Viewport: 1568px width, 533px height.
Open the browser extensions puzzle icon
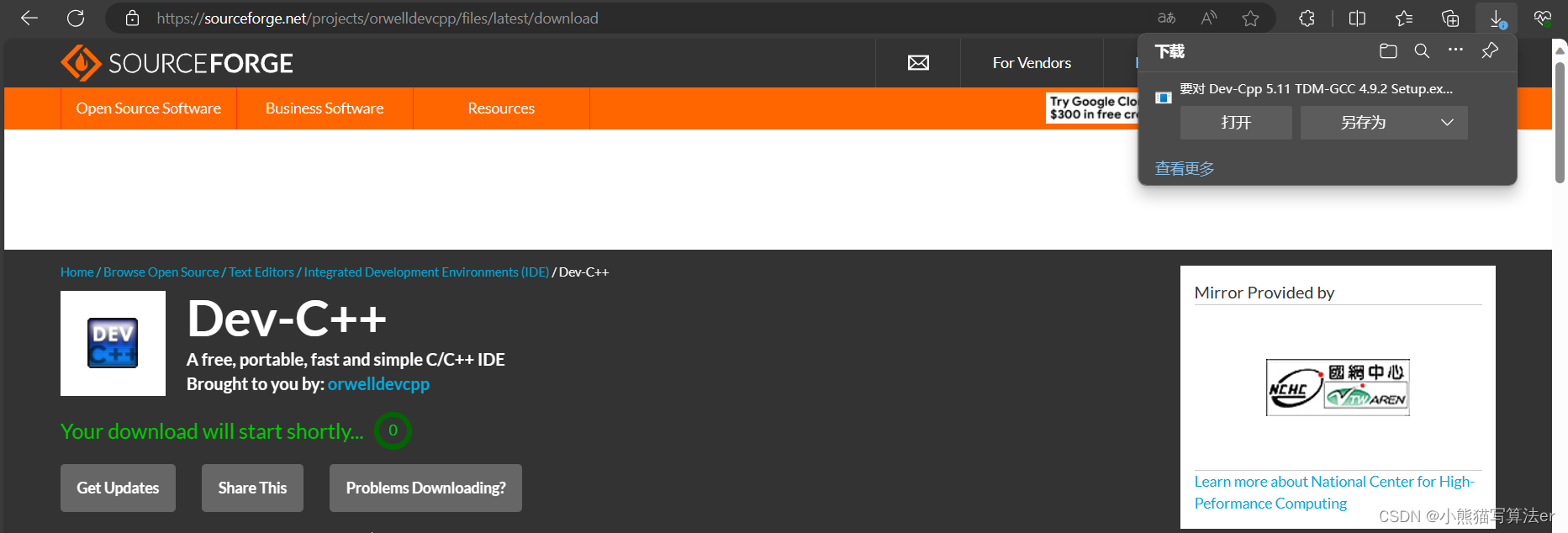tap(1307, 18)
